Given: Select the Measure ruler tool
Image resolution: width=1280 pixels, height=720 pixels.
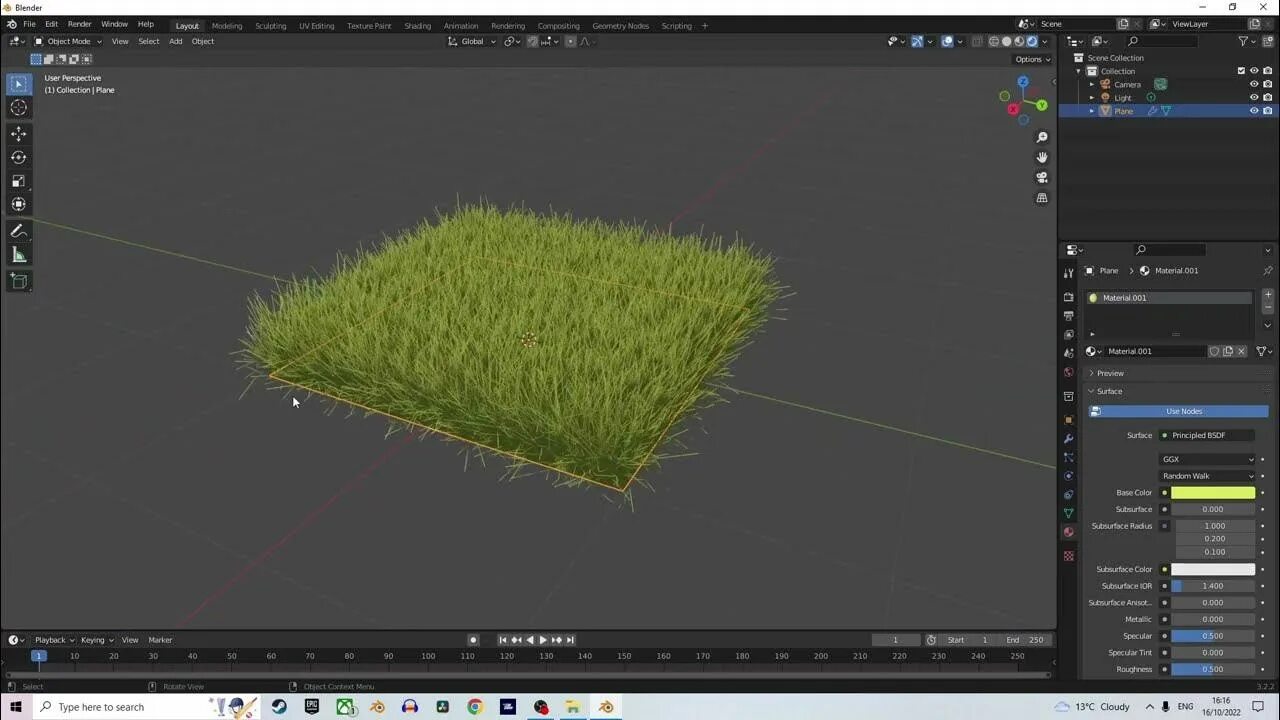Looking at the screenshot, I should tap(18, 255).
